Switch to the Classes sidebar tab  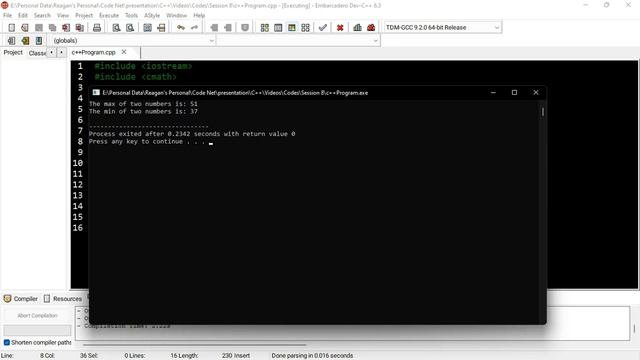[37, 53]
